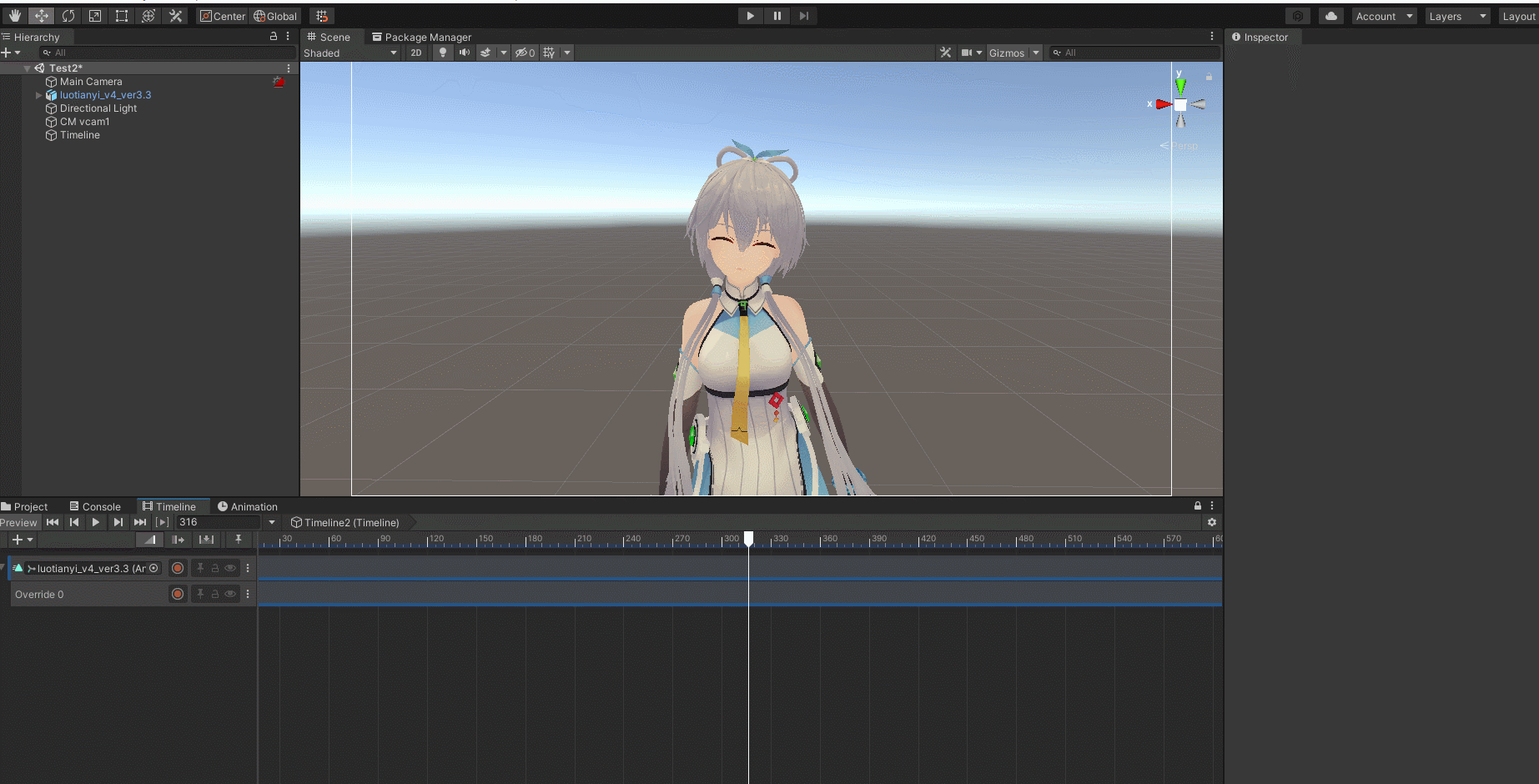Screen dimensions: 1539x784
Task: Open Timeline frame display options dropdown
Action: click(x=272, y=522)
